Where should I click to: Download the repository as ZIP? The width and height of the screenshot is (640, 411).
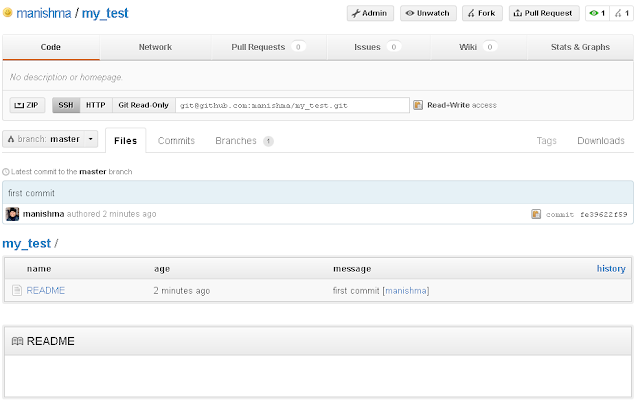click(x=28, y=105)
